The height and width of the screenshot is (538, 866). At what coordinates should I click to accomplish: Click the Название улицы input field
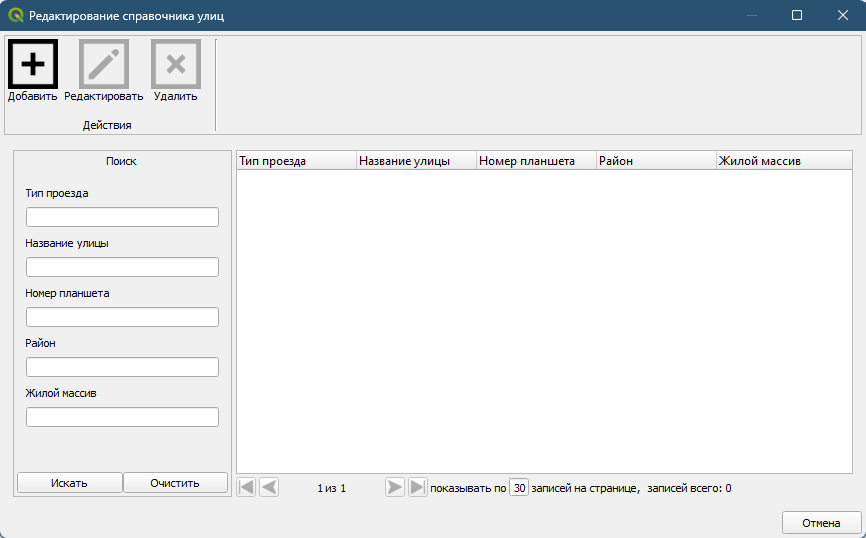click(x=122, y=267)
